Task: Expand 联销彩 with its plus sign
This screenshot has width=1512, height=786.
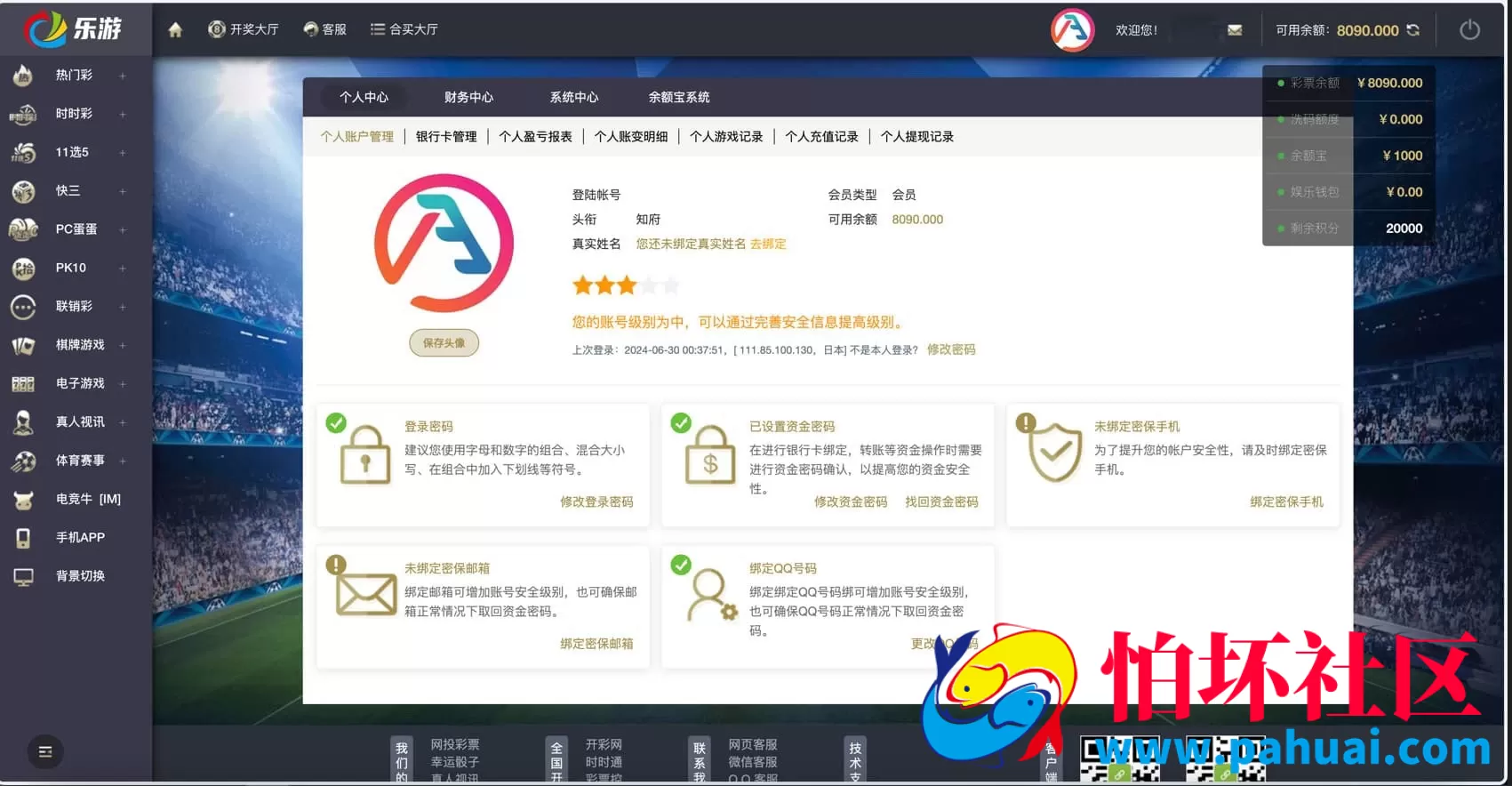Action: click(x=123, y=307)
